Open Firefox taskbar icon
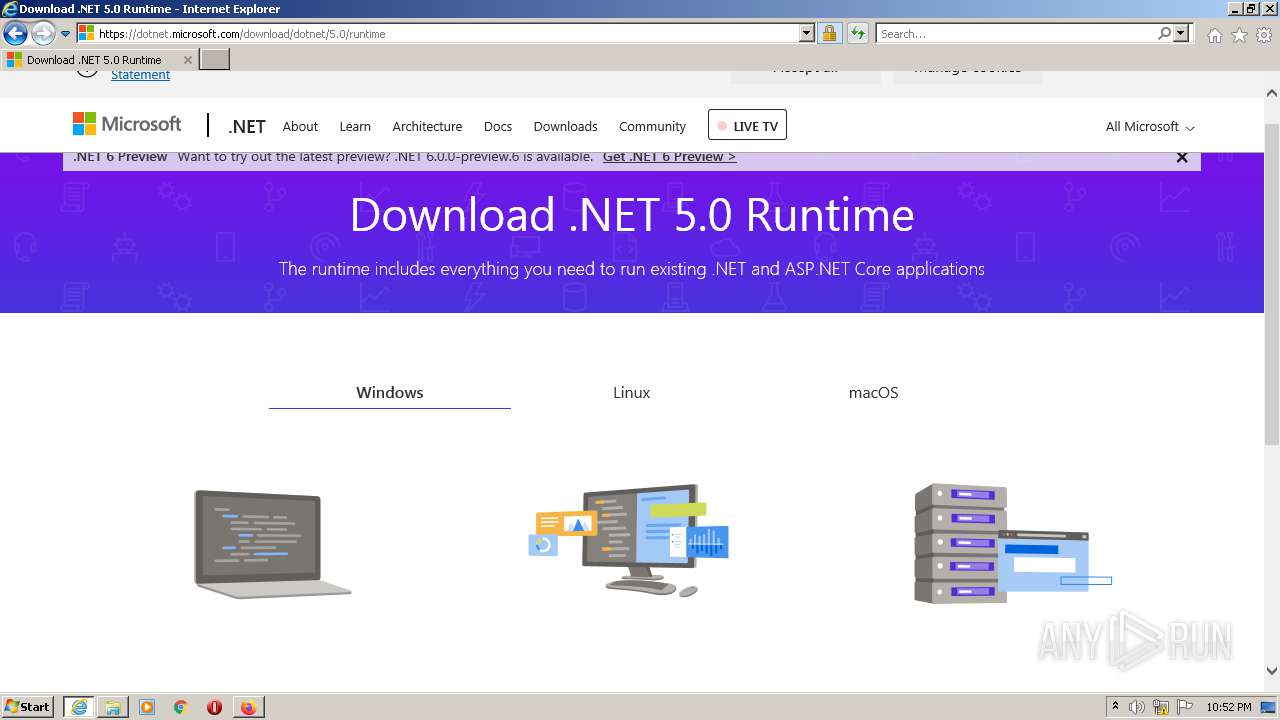Viewport: 1280px width, 720px height. [x=248, y=707]
